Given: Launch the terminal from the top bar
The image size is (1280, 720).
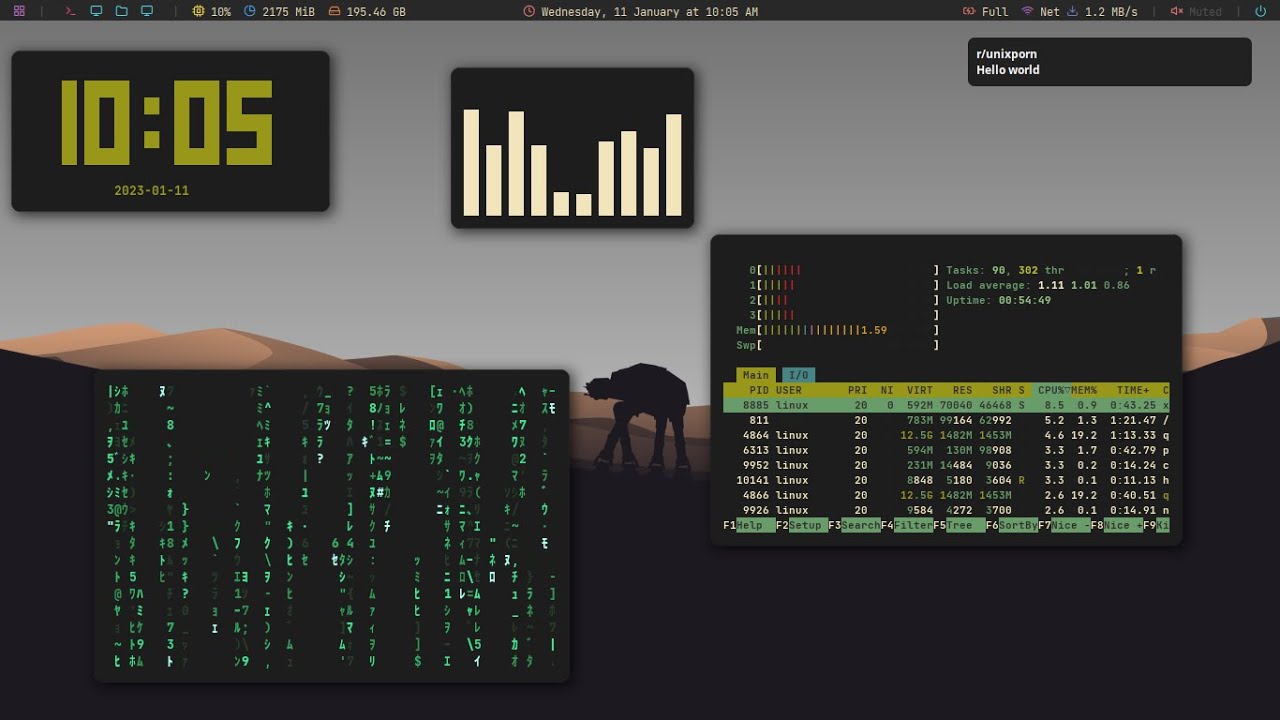Looking at the screenshot, I should point(70,12).
